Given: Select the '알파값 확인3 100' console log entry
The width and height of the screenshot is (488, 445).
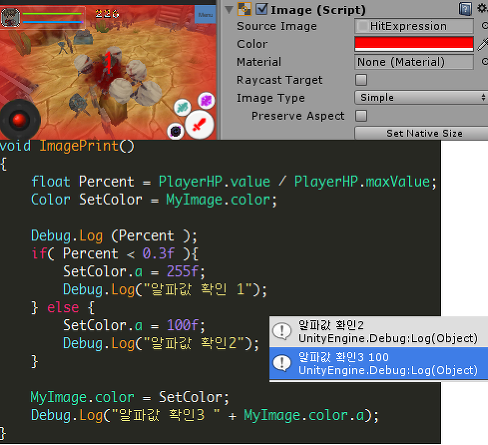Looking at the screenshot, I should pos(379,363).
